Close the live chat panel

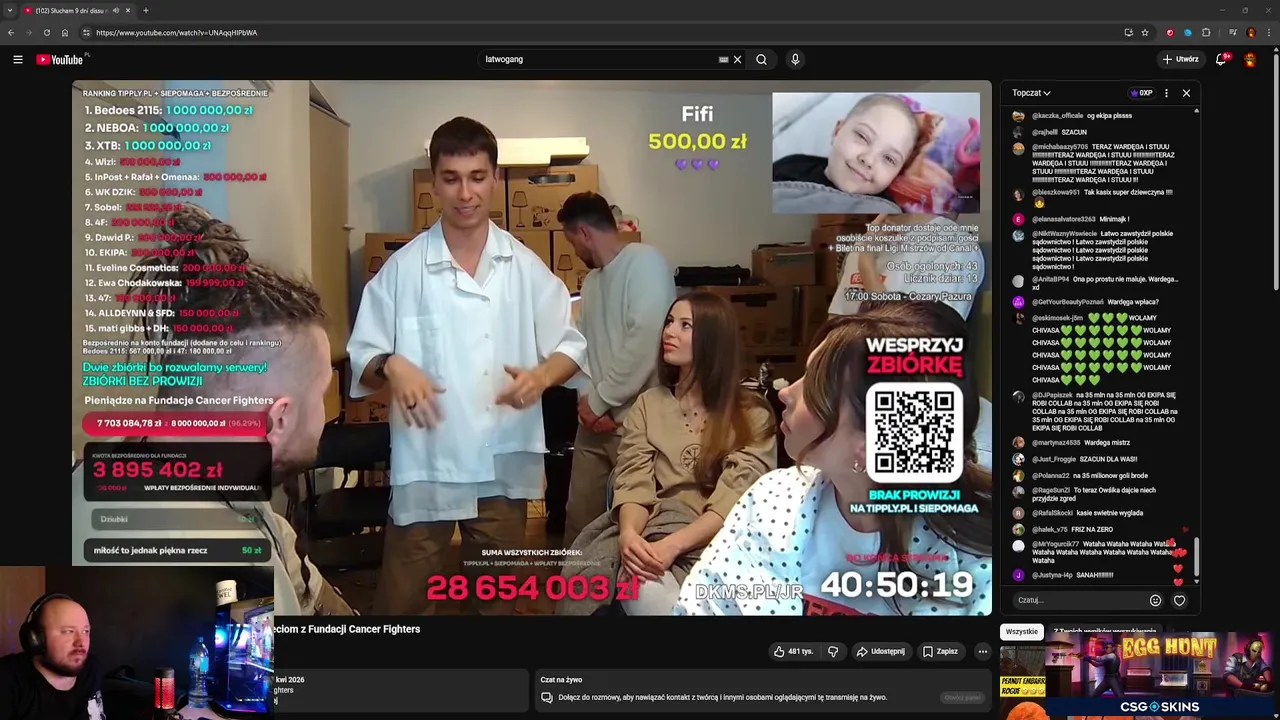pos(1186,93)
